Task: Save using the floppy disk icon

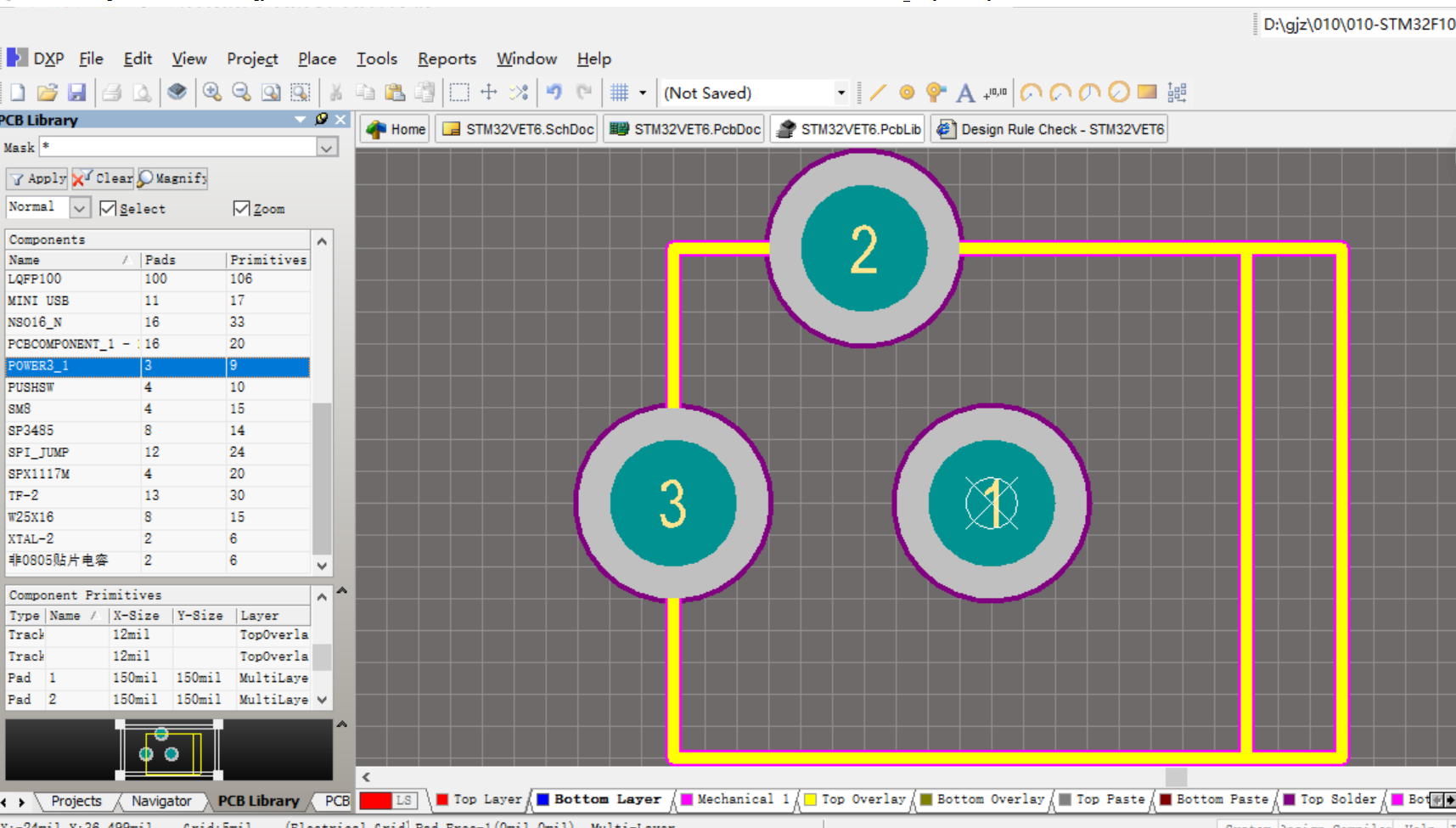Action: pos(77,93)
